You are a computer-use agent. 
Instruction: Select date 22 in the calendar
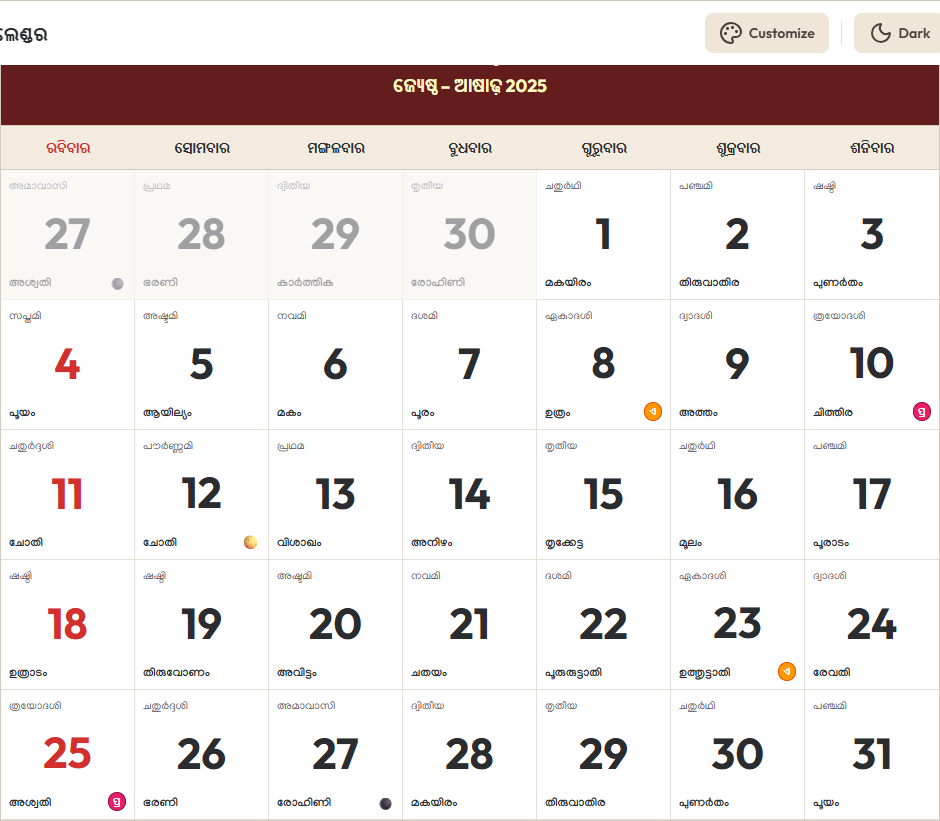coord(603,624)
